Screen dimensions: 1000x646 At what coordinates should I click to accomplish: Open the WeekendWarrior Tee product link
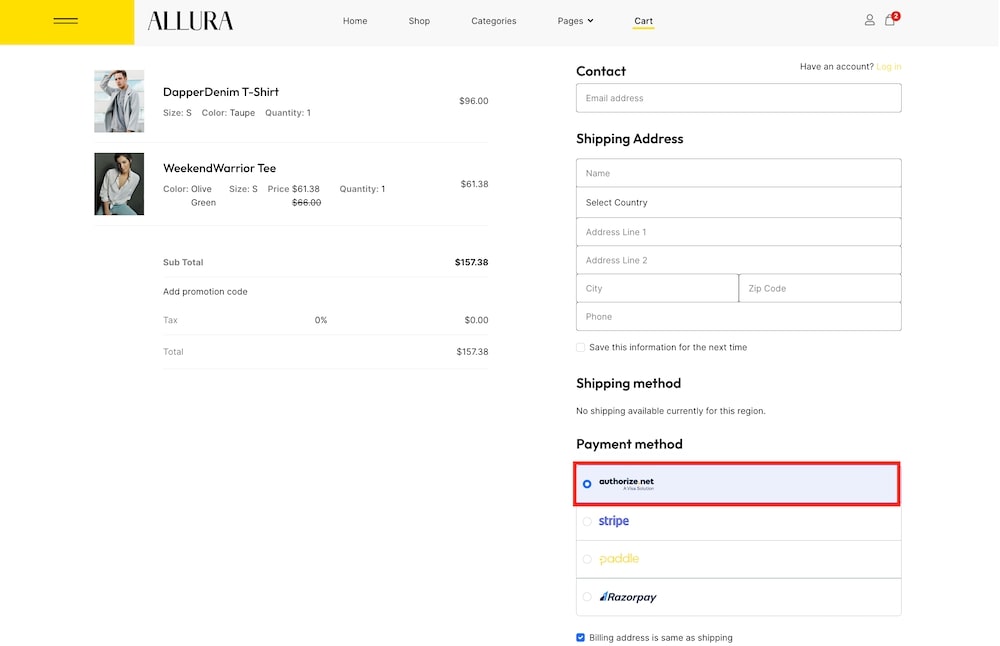pyautogui.click(x=219, y=168)
